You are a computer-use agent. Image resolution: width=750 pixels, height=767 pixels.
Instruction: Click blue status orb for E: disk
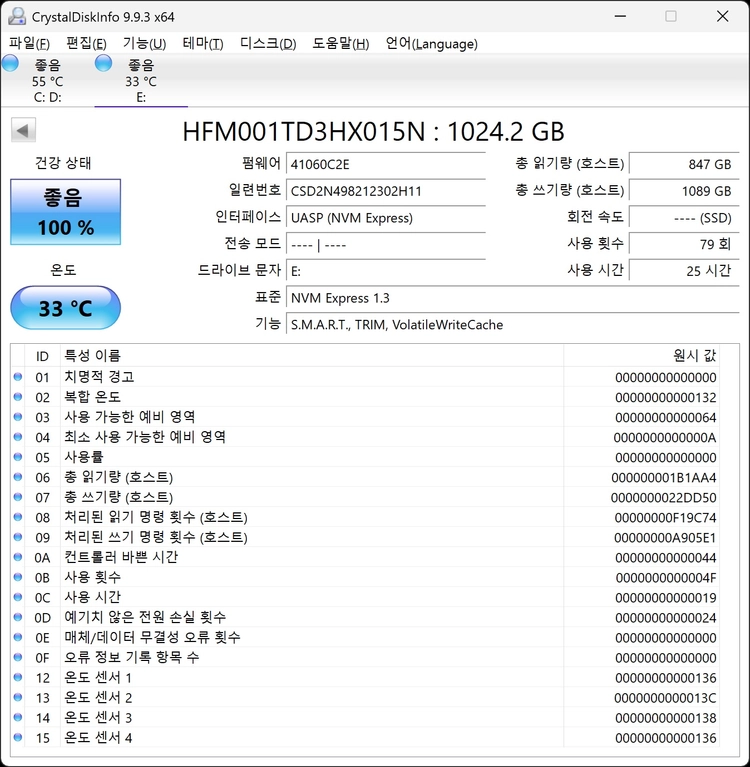tap(103, 64)
